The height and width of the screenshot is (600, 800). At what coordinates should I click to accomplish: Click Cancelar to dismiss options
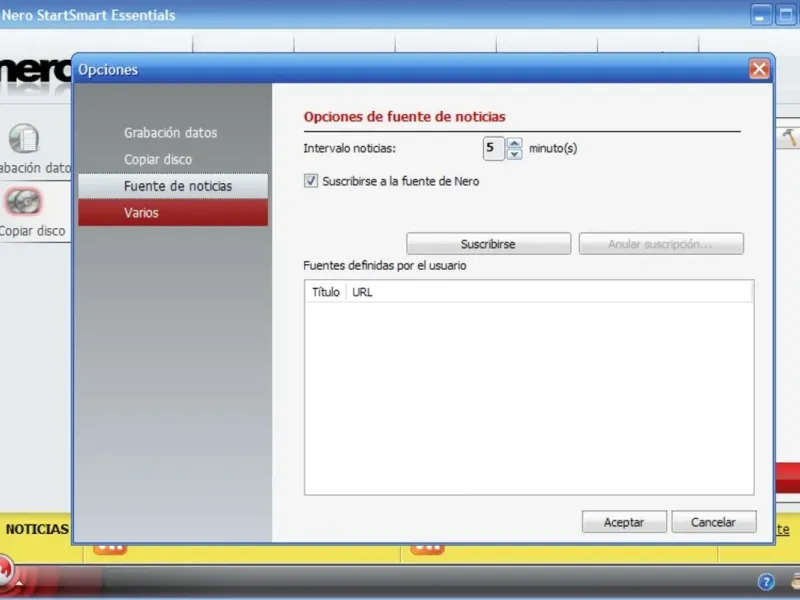tap(713, 522)
